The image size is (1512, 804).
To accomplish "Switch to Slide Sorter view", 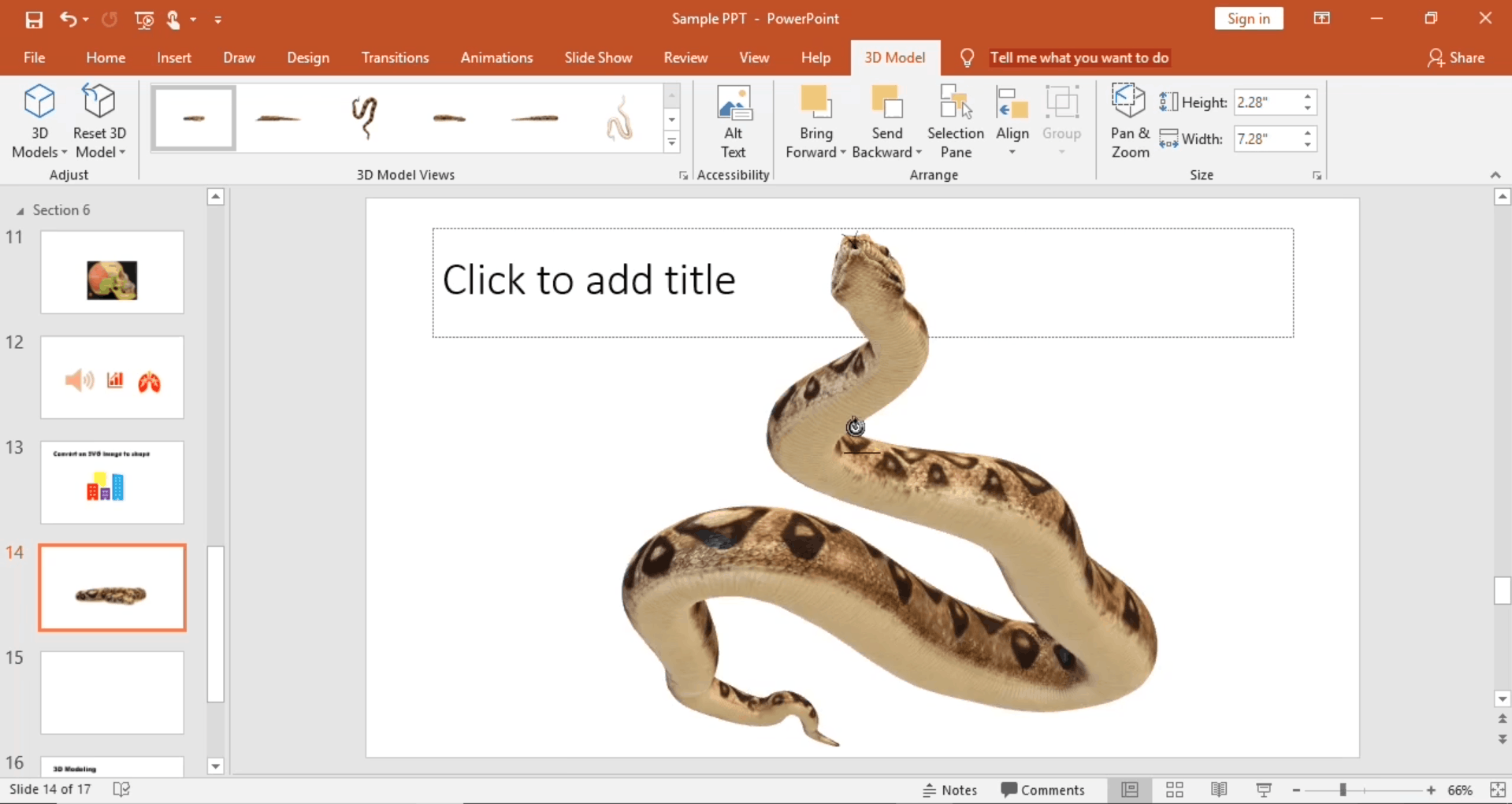I will coord(1174,790).
